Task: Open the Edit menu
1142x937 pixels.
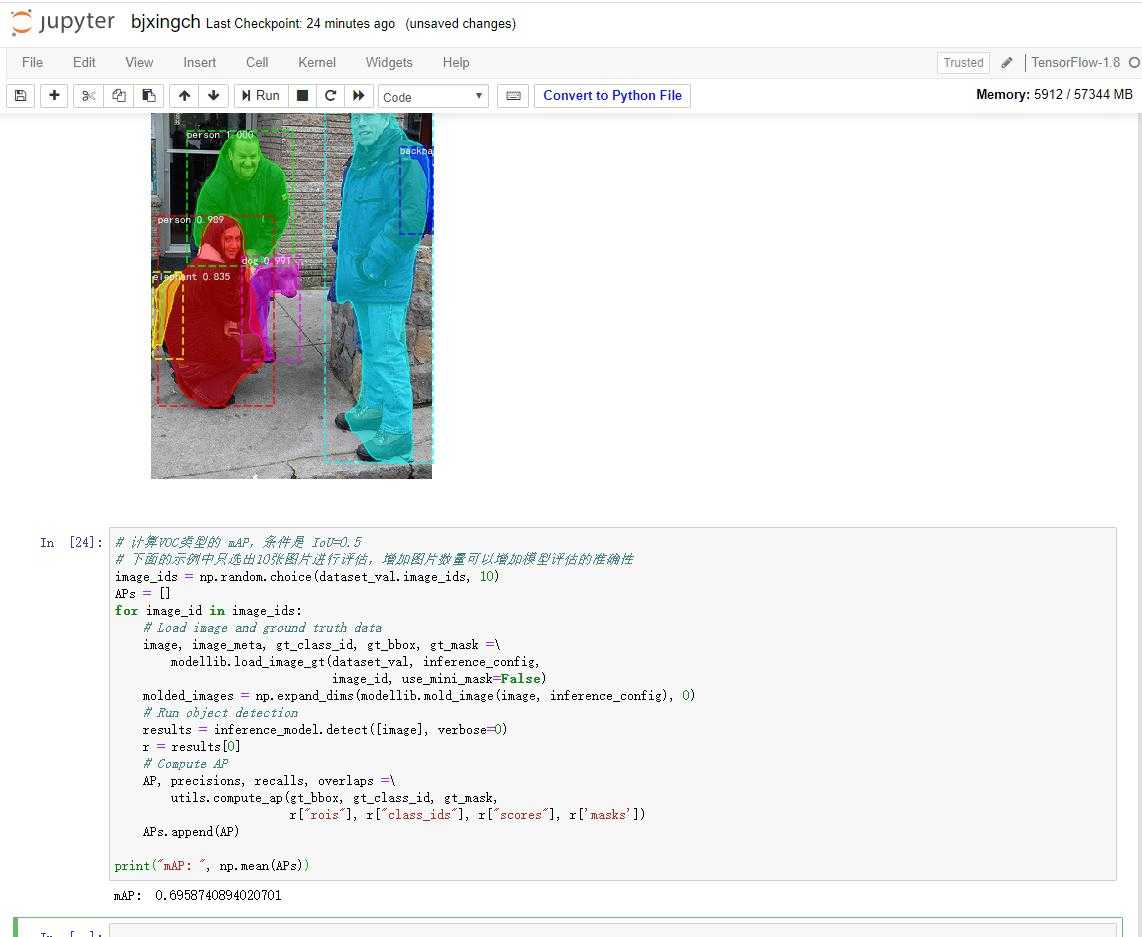Action: pos(84,63)
